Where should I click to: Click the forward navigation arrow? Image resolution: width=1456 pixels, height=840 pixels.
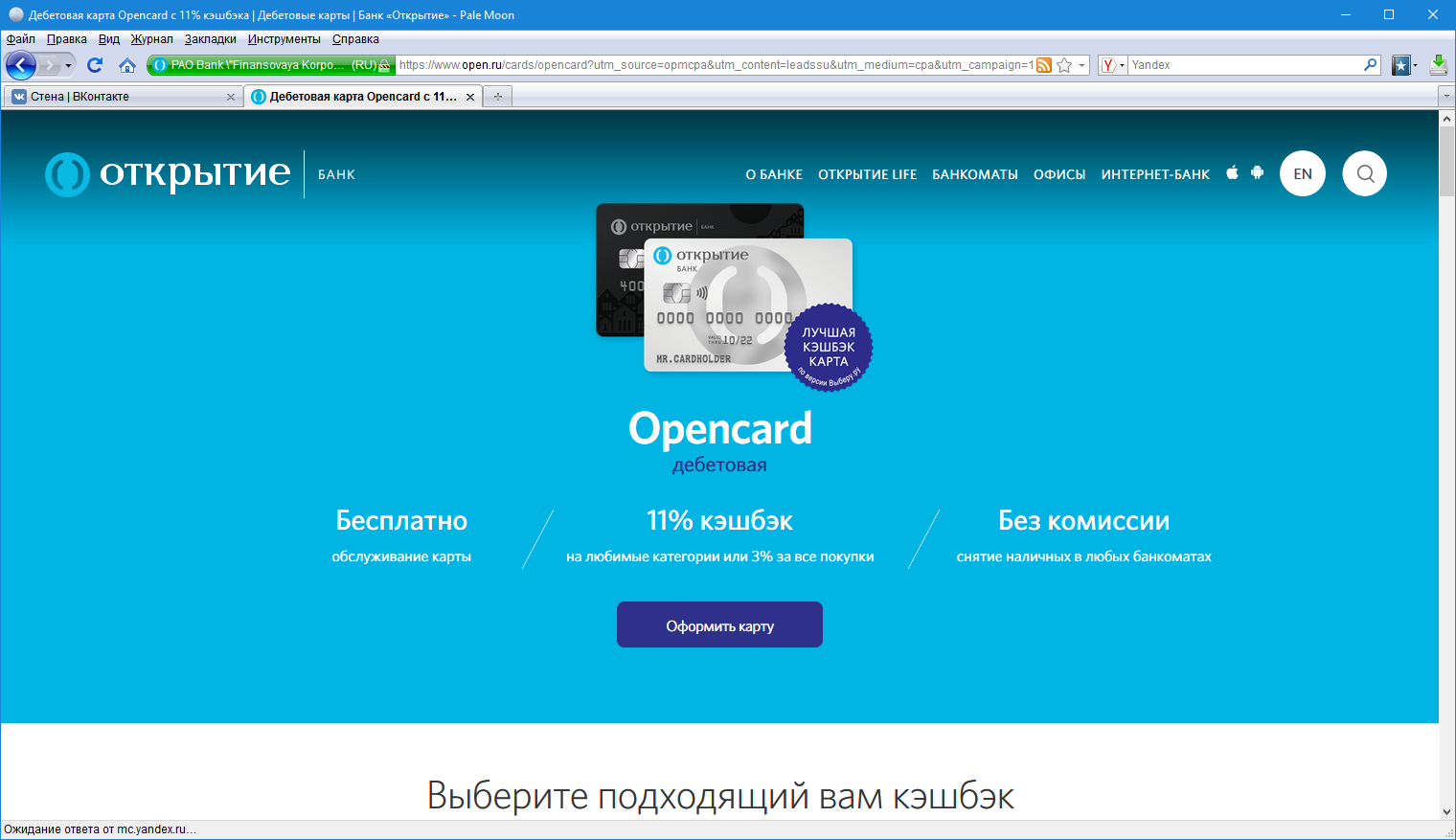tap(49, 65)
